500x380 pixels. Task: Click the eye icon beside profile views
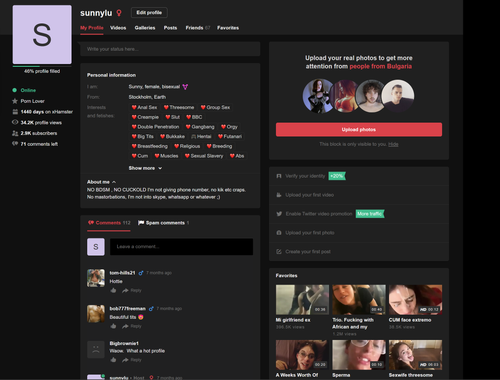pyautogui.click(x=15, y=122)
